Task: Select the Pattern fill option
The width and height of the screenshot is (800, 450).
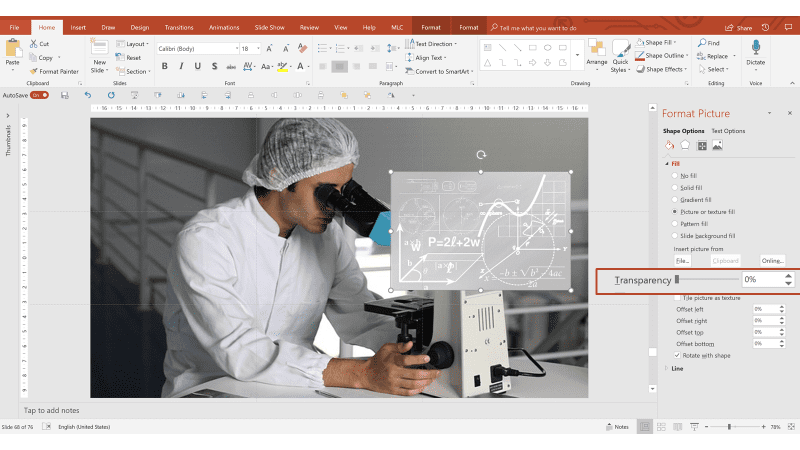Action: click(674, 223)
